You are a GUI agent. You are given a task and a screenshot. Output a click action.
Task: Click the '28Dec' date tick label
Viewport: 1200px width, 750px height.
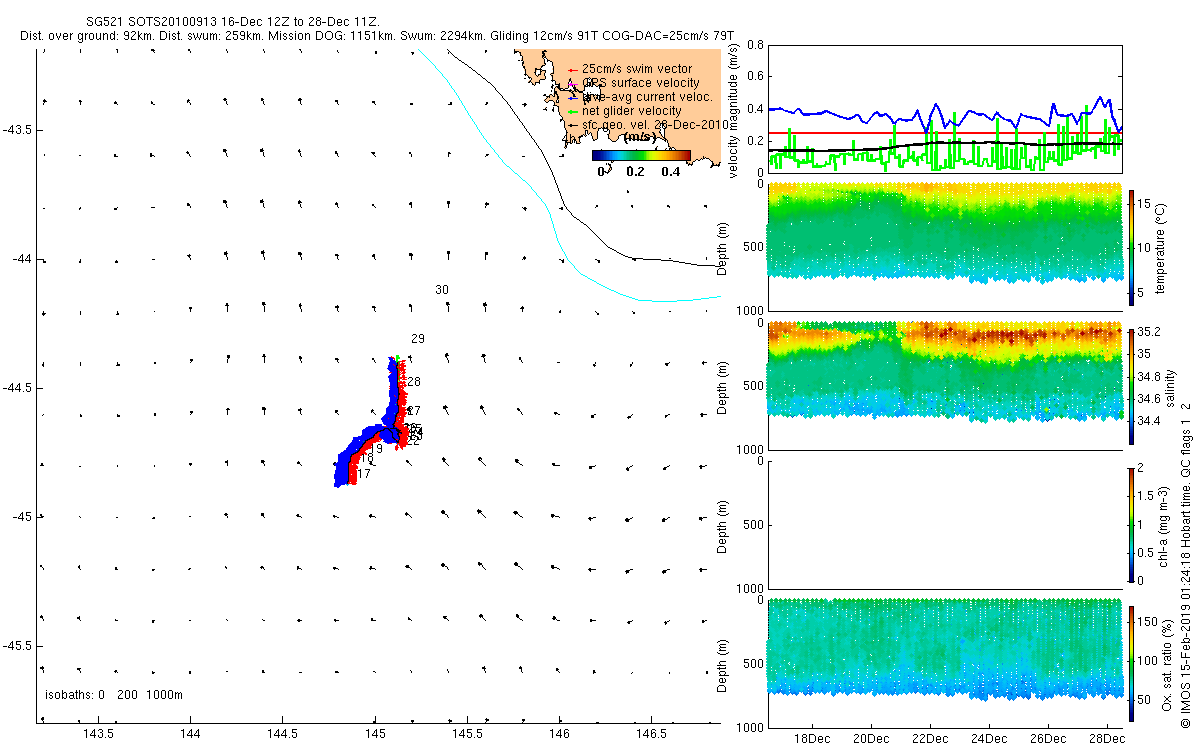click(x=1106, y=739)
